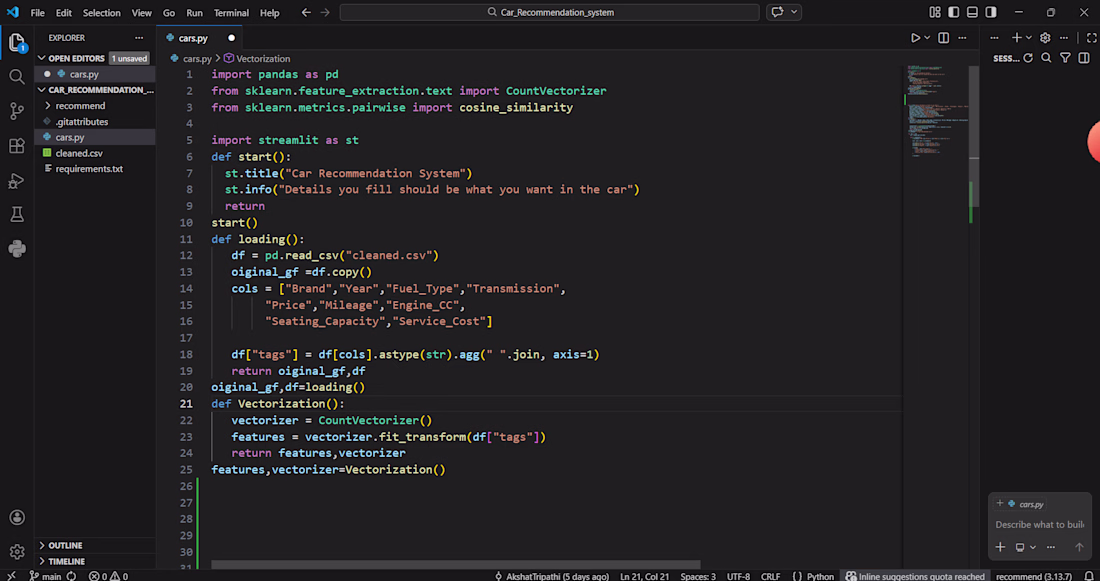The width and height of the screenshot is (1100, 581).
Task: Refresh the chat sessions list
Action: (x=1028, y=58)
